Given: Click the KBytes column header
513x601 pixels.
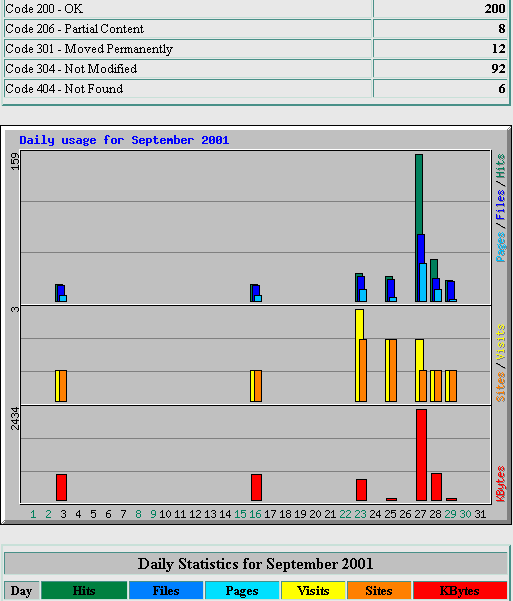Looking at the screenshot, I should (x=460, y=591).
